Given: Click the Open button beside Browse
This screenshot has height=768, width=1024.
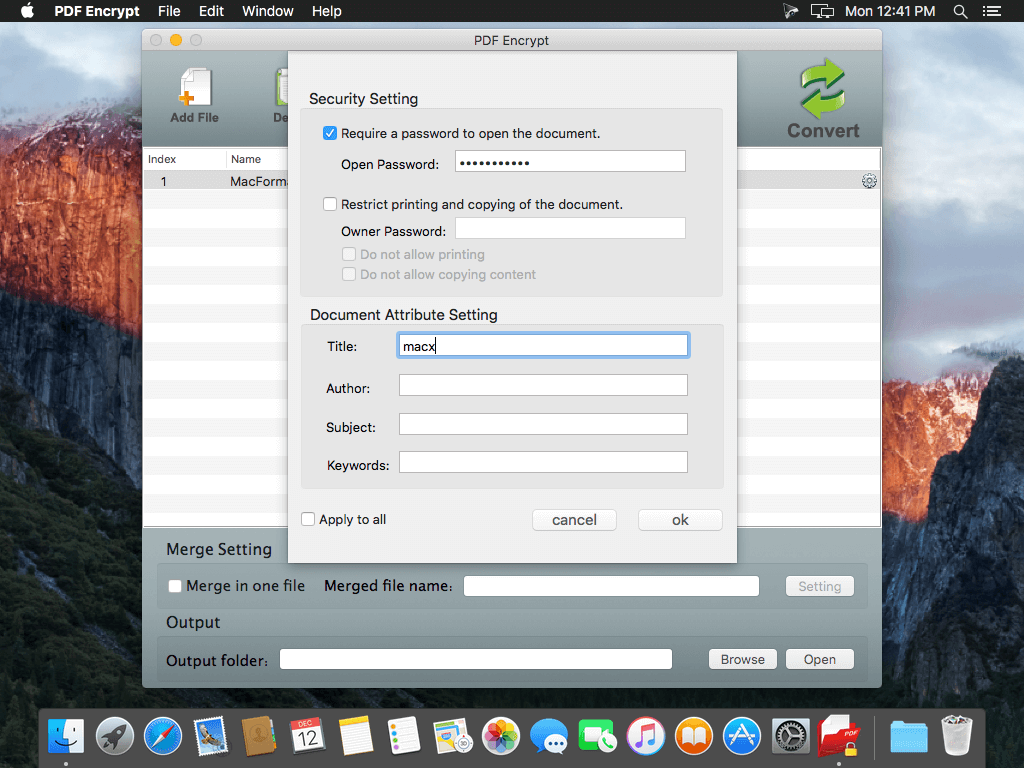Looking at the screenshot, I should pyautogui.click(x=820, y=659).
